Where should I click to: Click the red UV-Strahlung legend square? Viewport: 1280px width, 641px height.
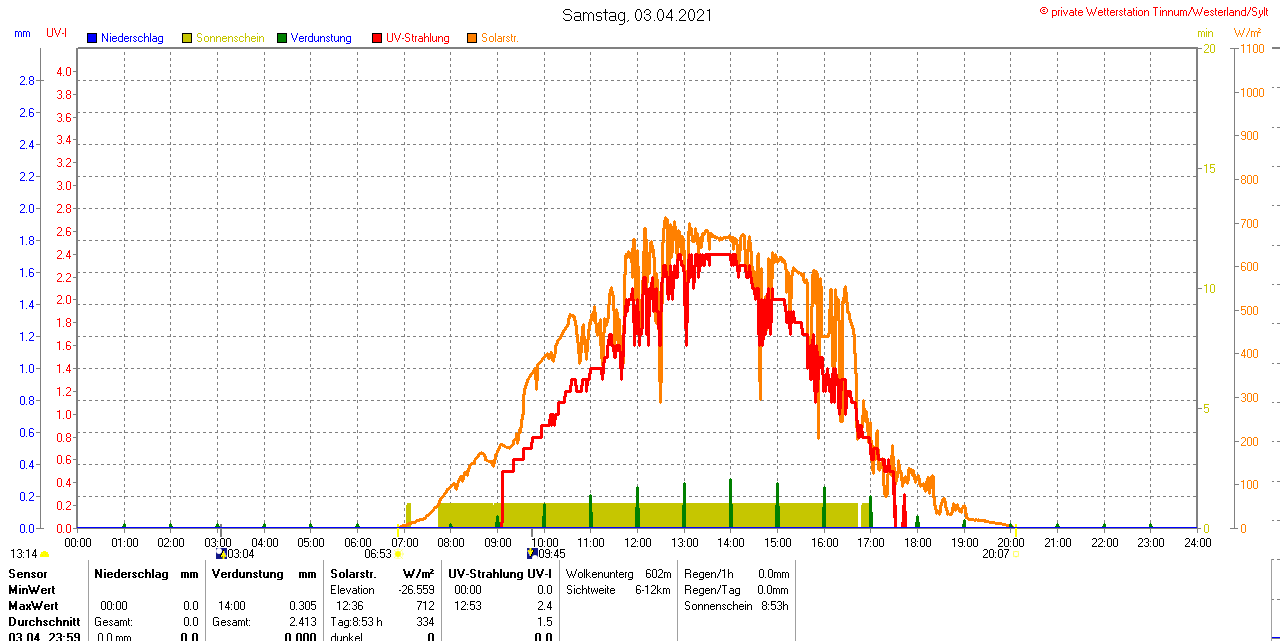tap(377, 38)
